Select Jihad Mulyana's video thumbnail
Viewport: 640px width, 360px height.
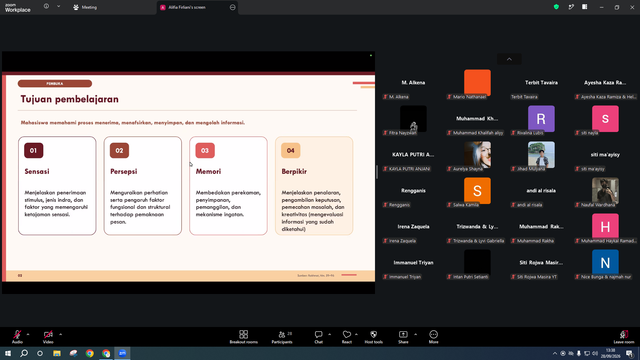tap(541, 155)
